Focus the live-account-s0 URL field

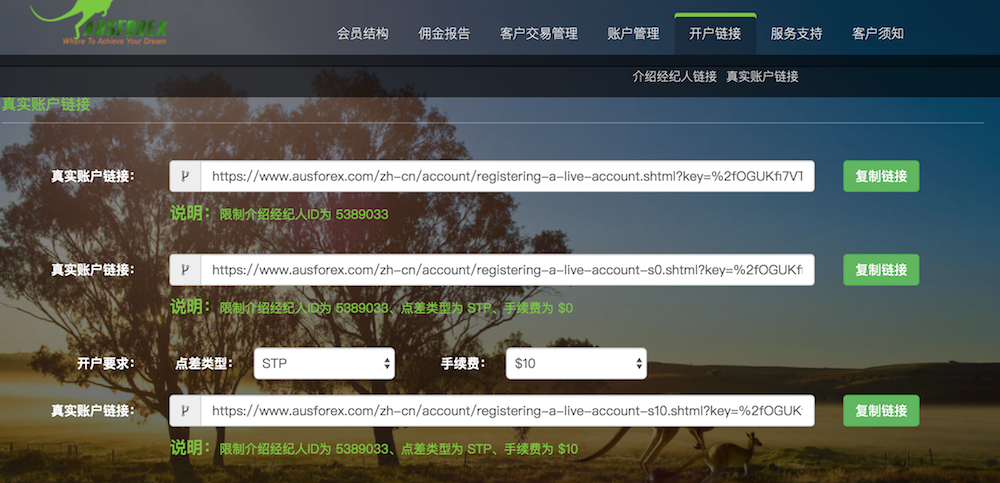pyautogui.click(x=507, y=270)
